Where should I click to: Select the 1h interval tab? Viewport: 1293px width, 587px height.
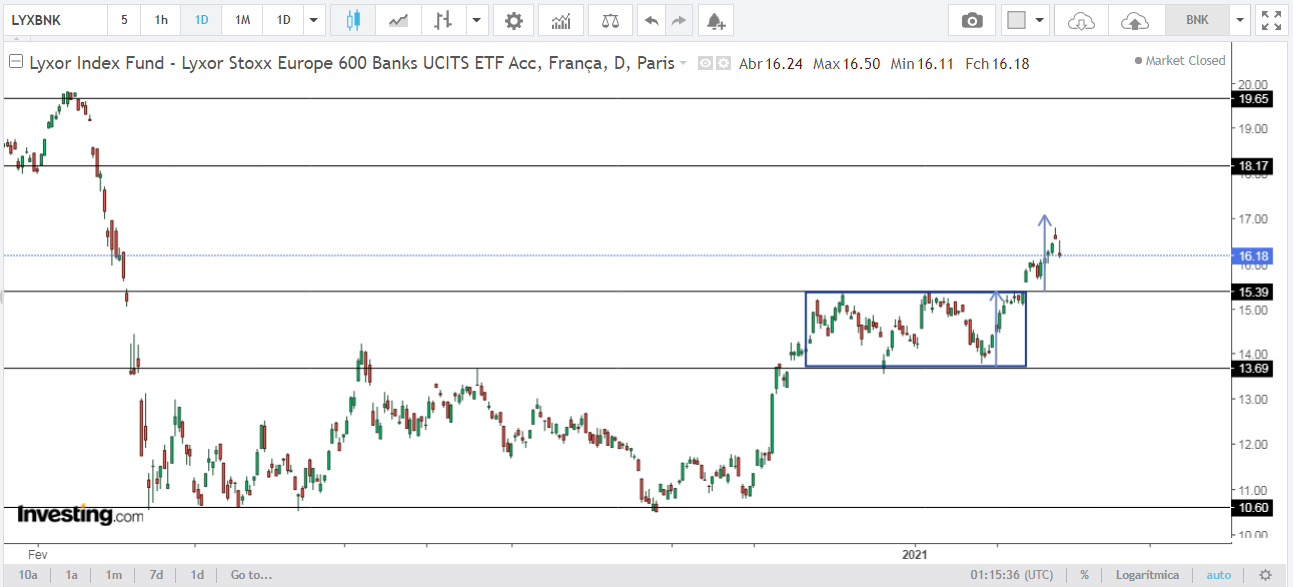[161, 20]
